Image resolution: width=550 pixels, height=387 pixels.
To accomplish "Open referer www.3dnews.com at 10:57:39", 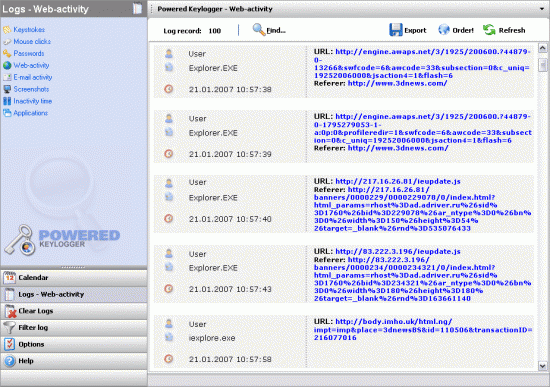I will click(x=398, y=148).
